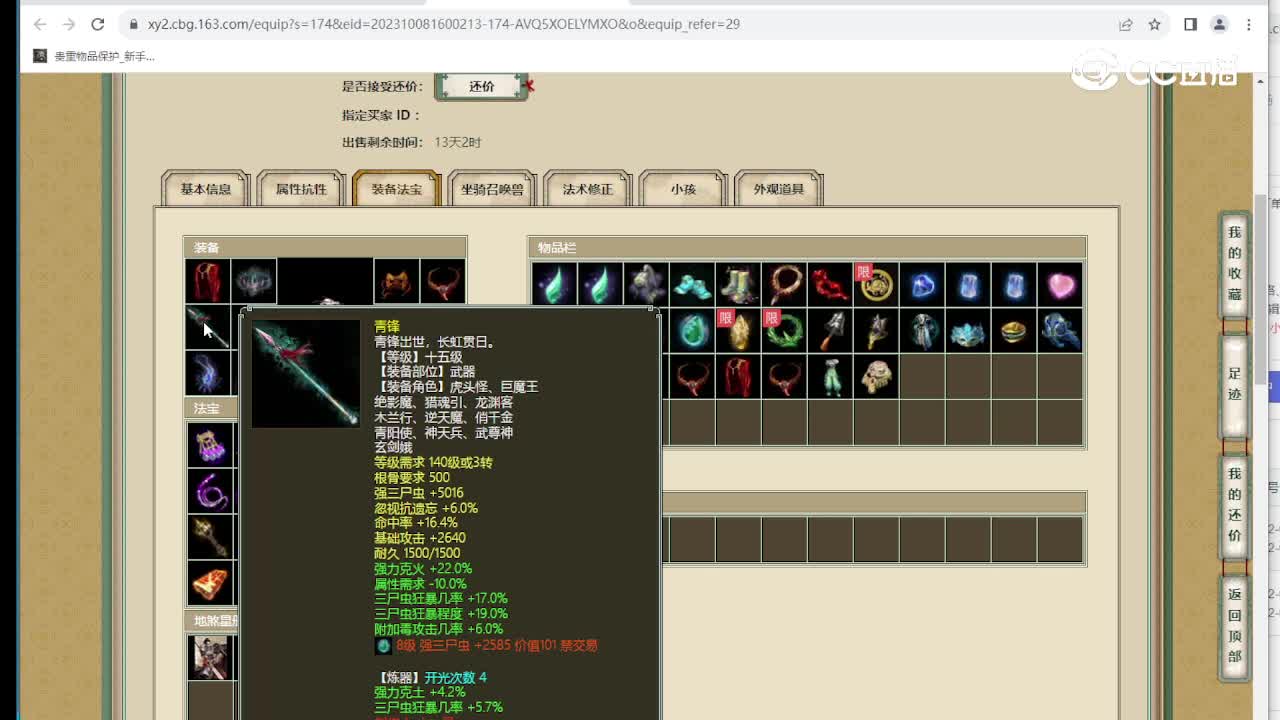This screenshot has height=720, width=1280.
Task: Switch to the 装备法宝 tab
Action: 397,189
